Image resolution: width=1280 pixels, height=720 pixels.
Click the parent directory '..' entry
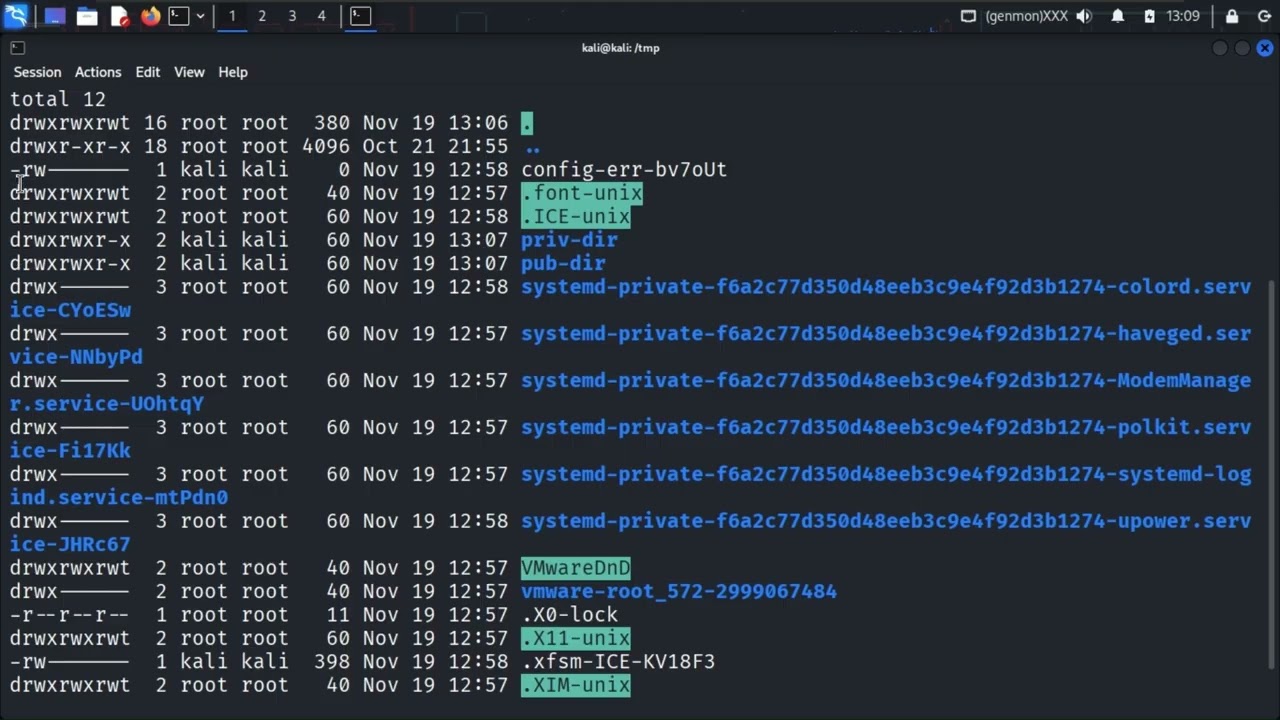533,146
